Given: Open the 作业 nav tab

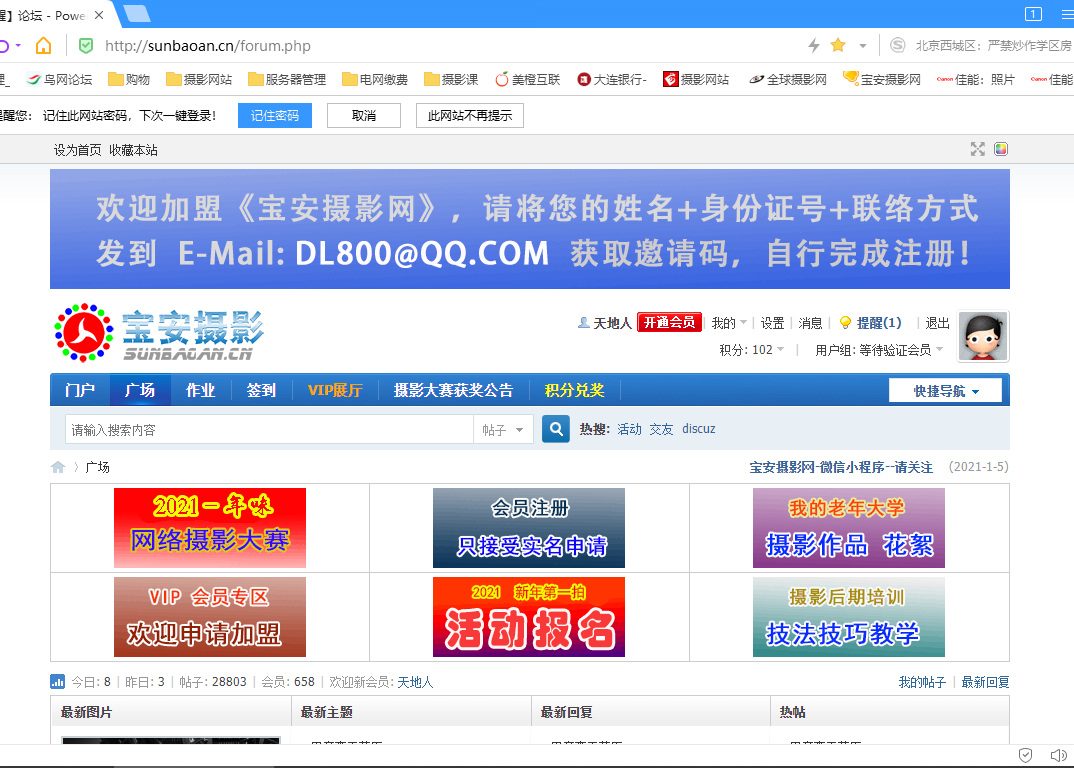Looking at the screenshot, I should [201, 391].
